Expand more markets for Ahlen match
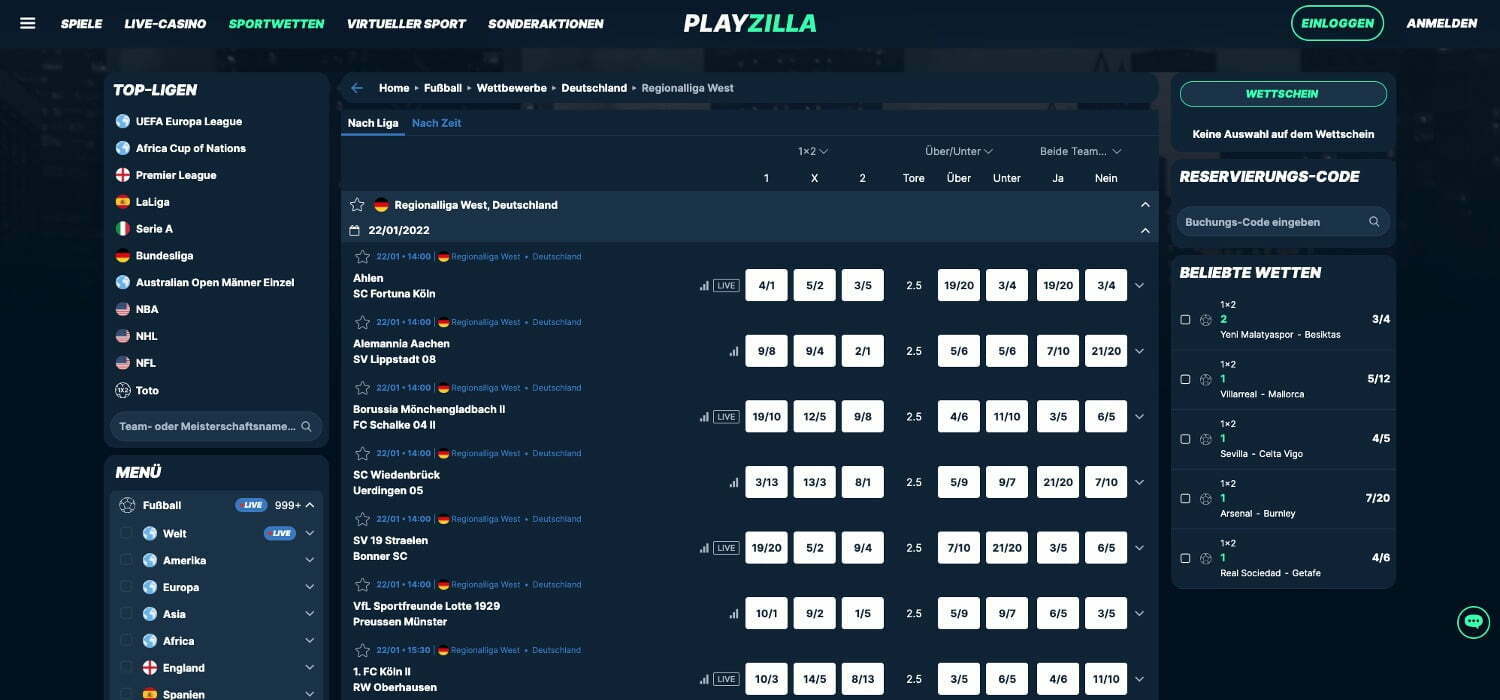 (x=1139, y=286)
